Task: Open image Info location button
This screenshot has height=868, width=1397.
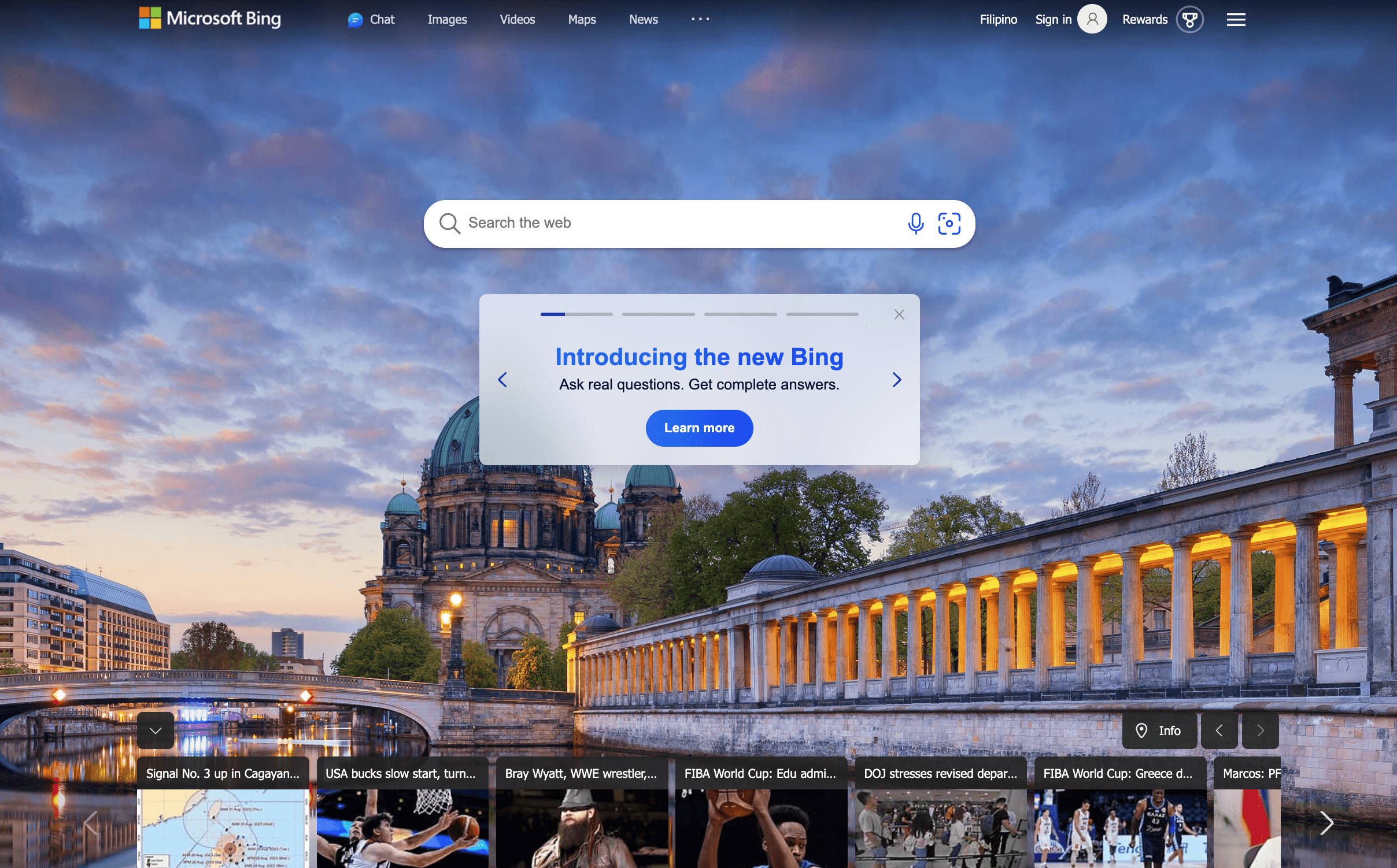Action: (1159, 730)
